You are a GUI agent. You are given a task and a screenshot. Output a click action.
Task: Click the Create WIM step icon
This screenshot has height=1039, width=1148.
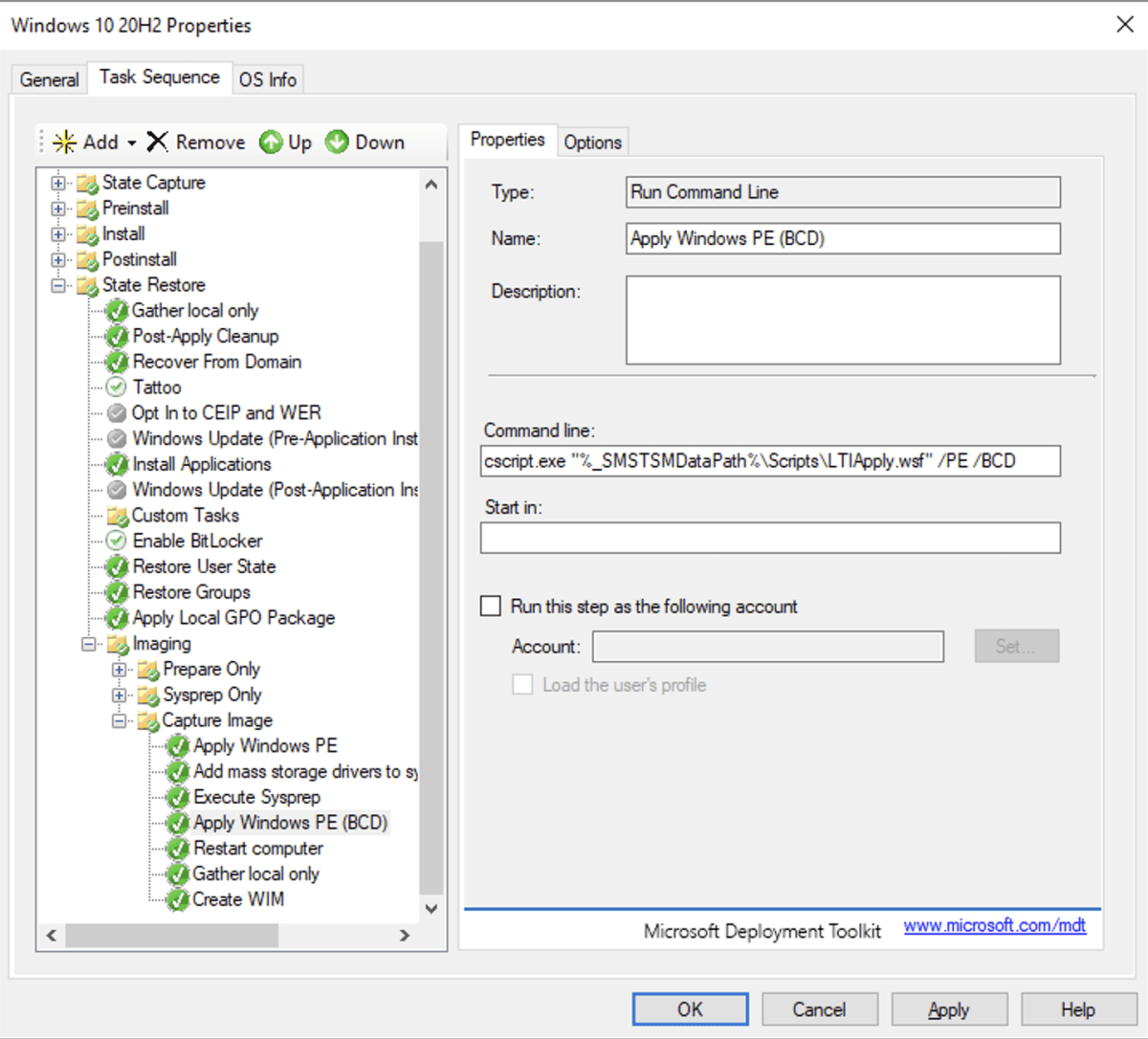(178, 899)
